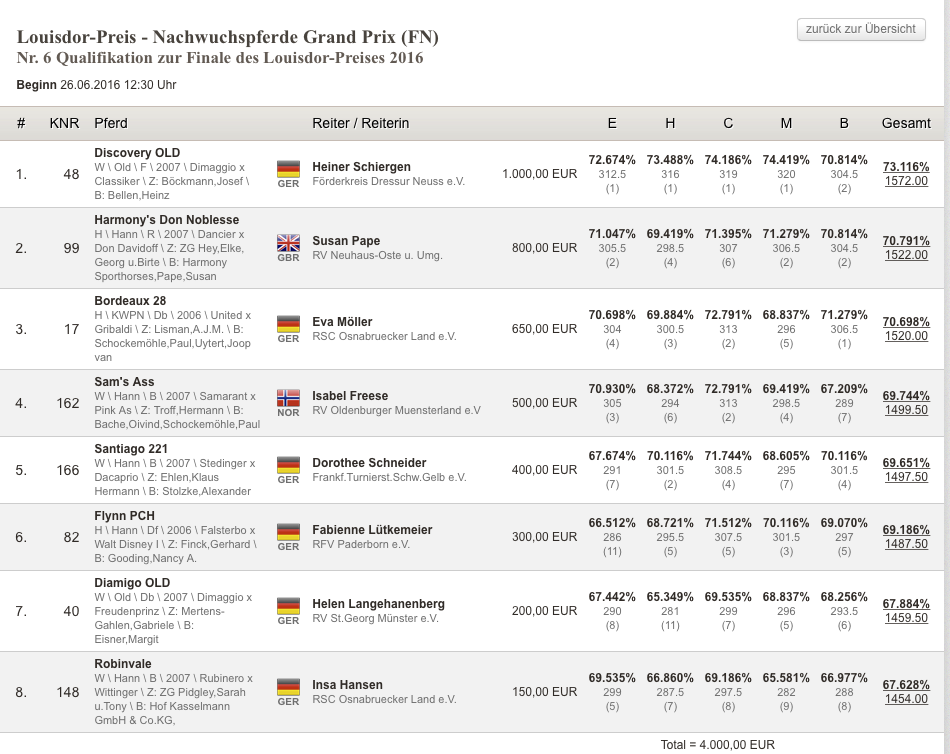Click the German flag icon beside Eva Möller
950x754 pixels.
(288, 323)
